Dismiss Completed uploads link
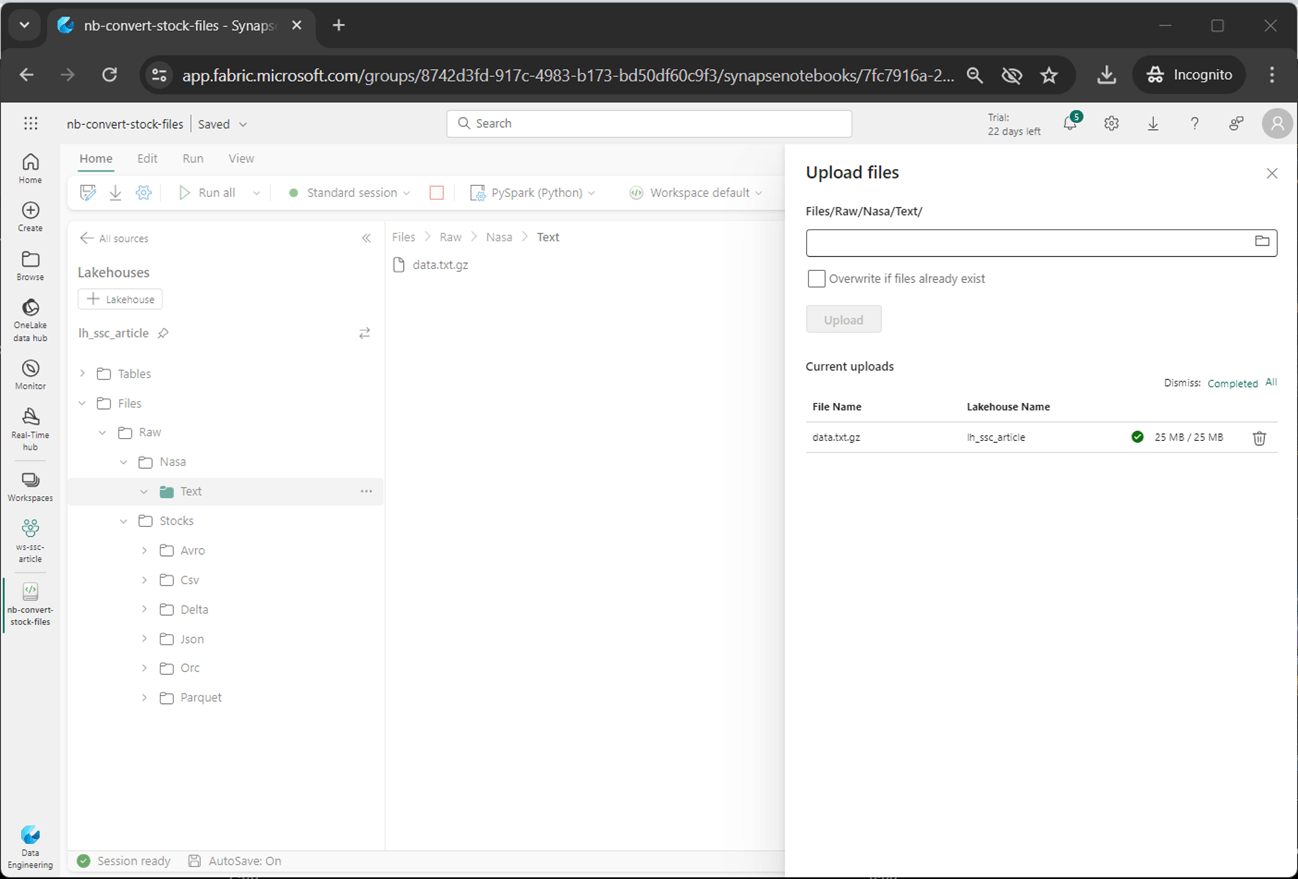 (1232, 383)
